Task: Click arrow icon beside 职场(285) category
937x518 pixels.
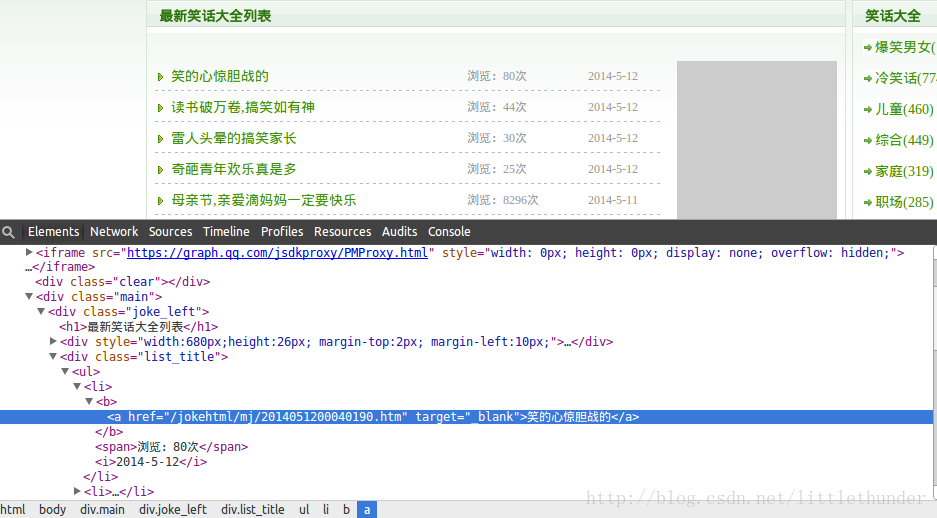Action: click(868, 203)
